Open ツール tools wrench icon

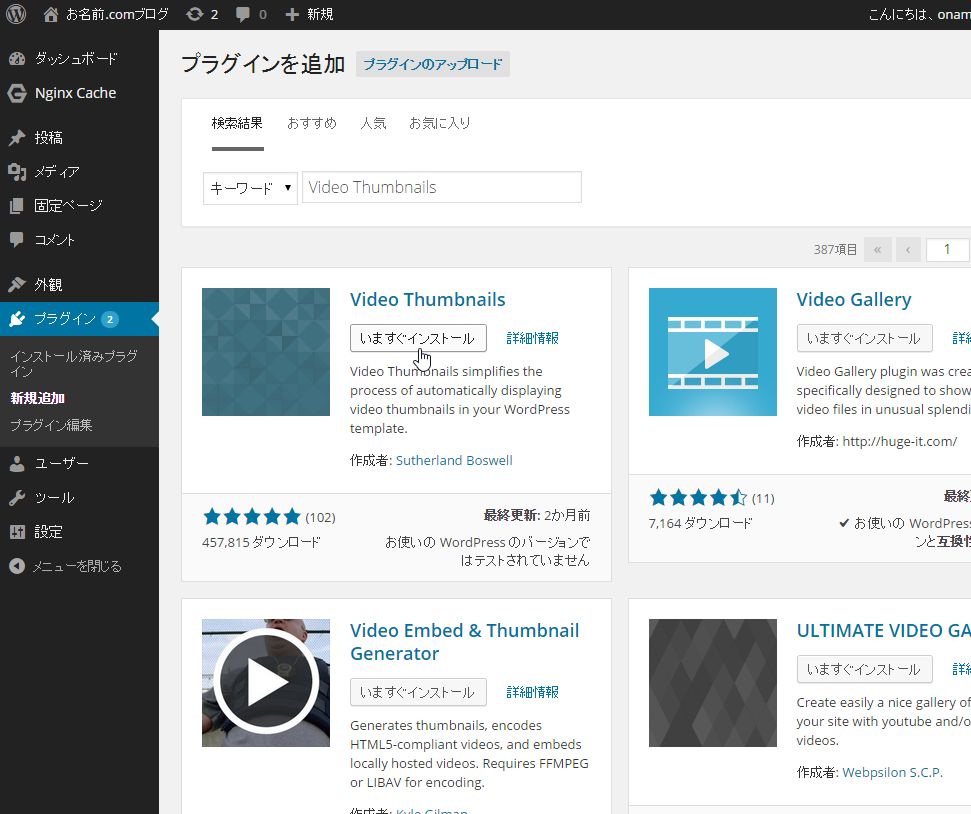17,497
